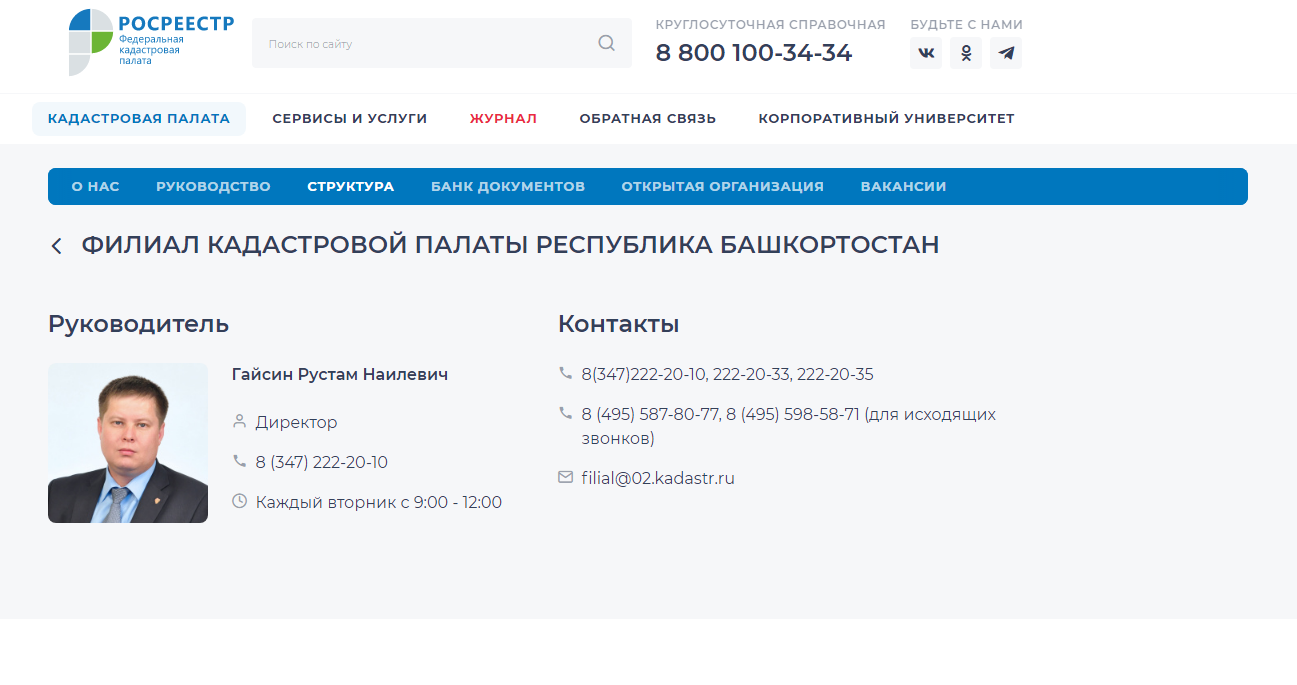Open БАНК ДОКУМЕНТОВ in blue navigation

tap(508, 186)
